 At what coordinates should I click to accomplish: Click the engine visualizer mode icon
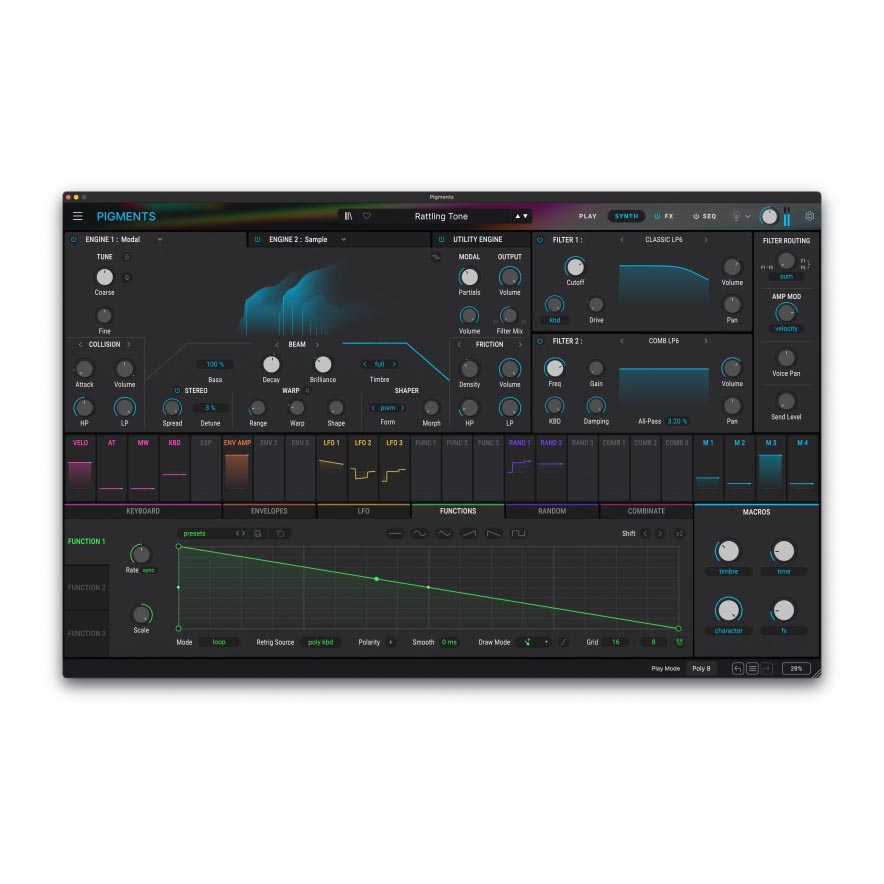[x=435, y=257]
